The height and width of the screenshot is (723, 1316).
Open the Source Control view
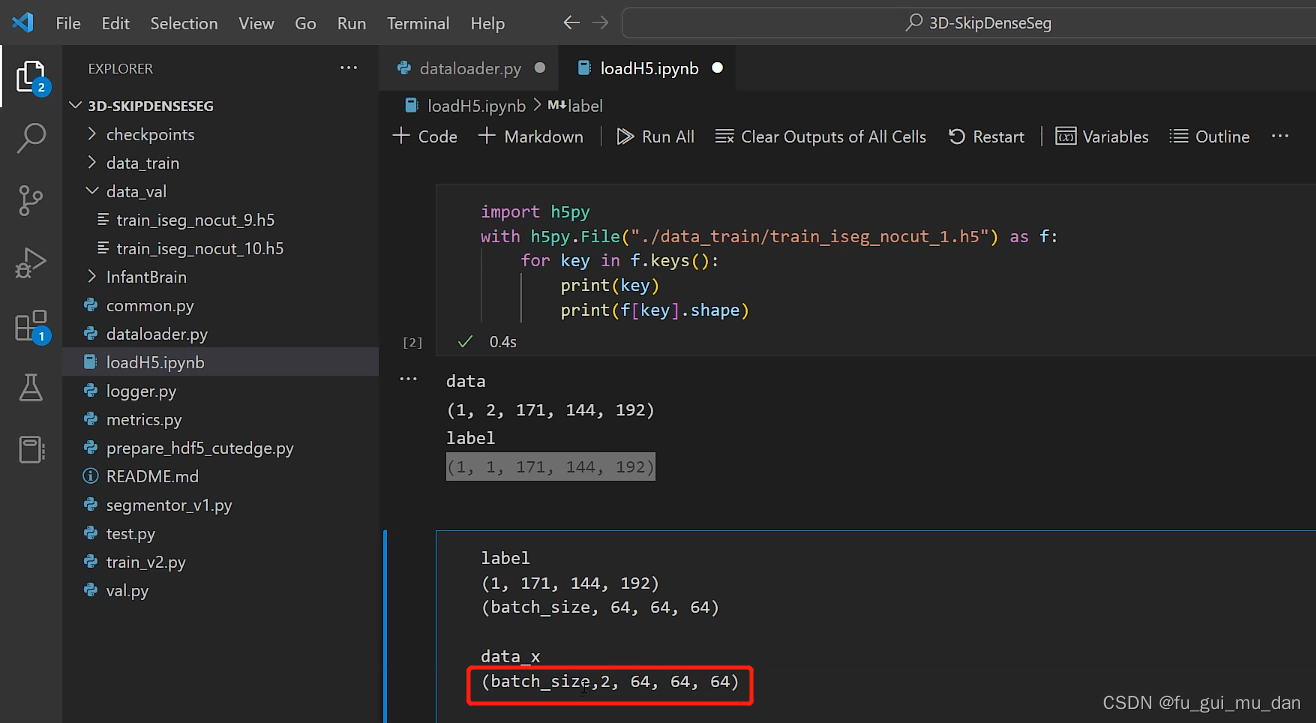coord(31,200)
